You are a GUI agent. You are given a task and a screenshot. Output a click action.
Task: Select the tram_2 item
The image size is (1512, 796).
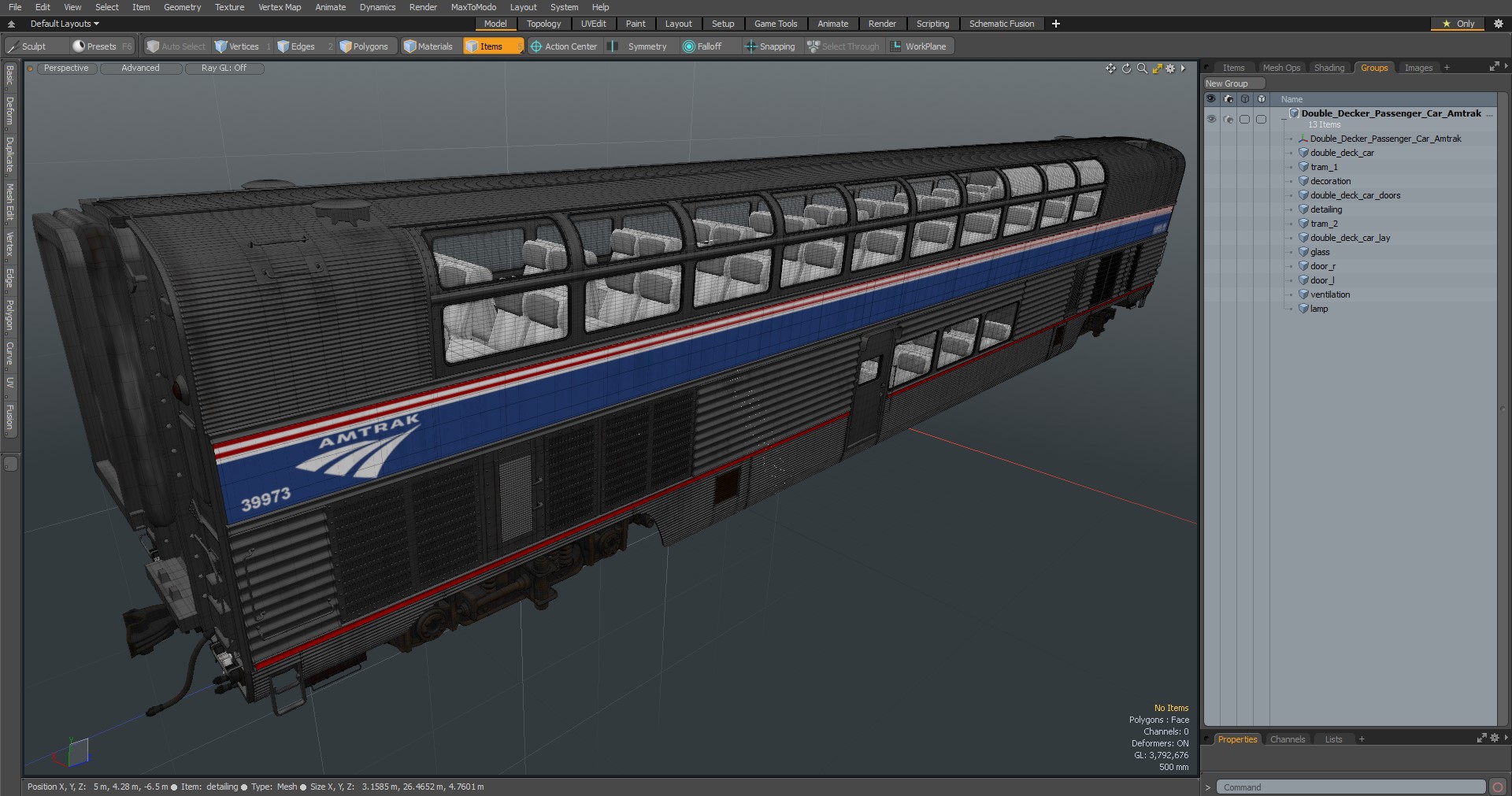click(x=1324, y=224)
